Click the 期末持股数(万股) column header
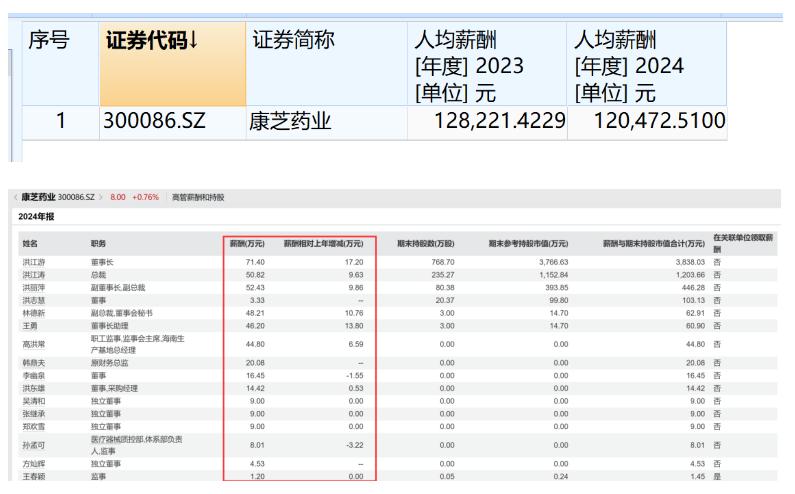This screenshot has width=795, height=494. click(425, 244)
